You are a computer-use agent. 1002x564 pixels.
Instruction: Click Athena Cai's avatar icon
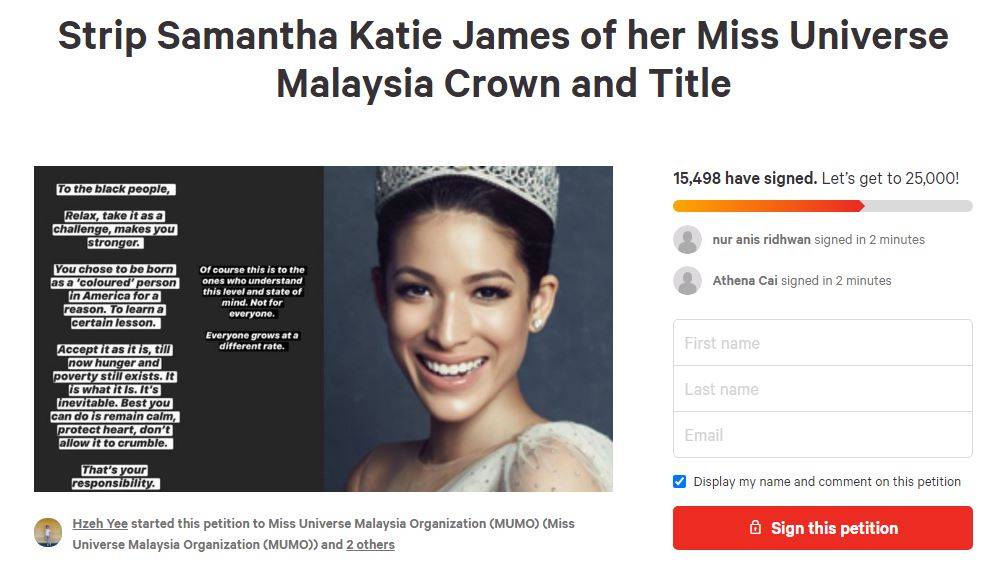(688, 281)
